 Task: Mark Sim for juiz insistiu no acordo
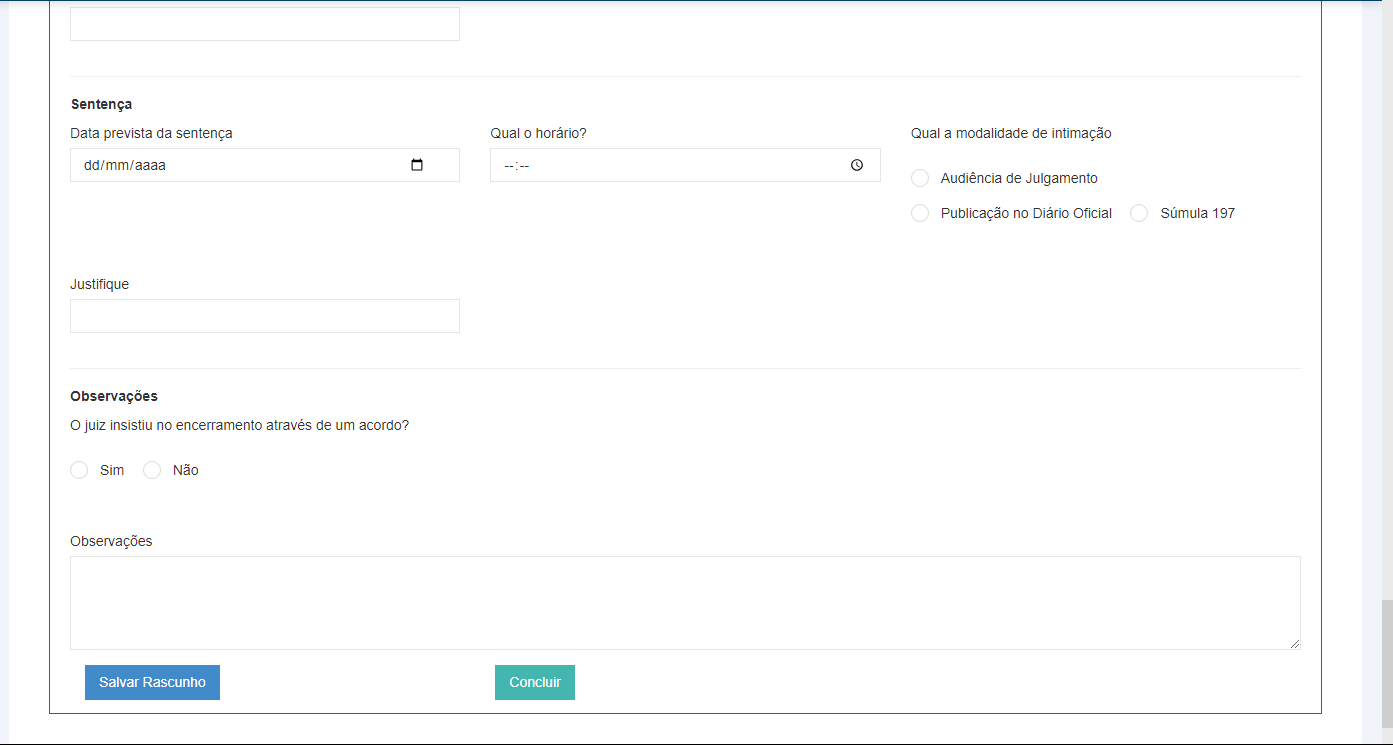click(79, 470)
